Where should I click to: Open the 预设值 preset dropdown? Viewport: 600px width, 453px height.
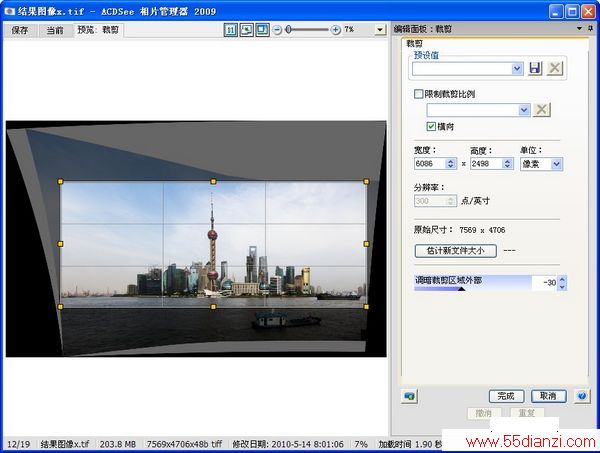point(517,69)
